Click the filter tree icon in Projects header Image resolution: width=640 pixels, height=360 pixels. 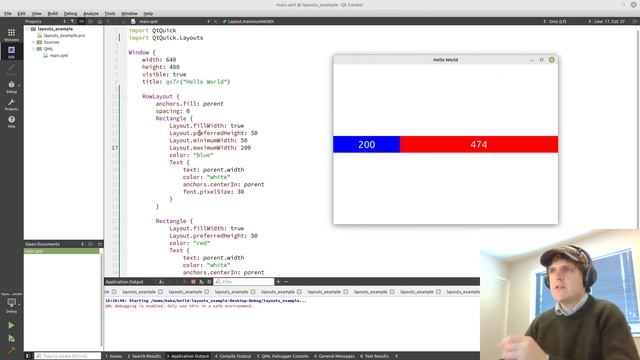72,21
